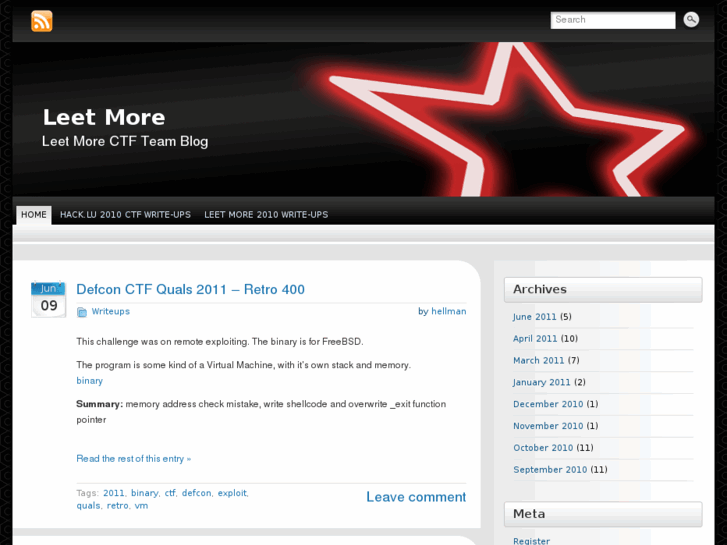Select the 2011 tag
Viewport: 727px width, 545px height.
pos(114,493)
